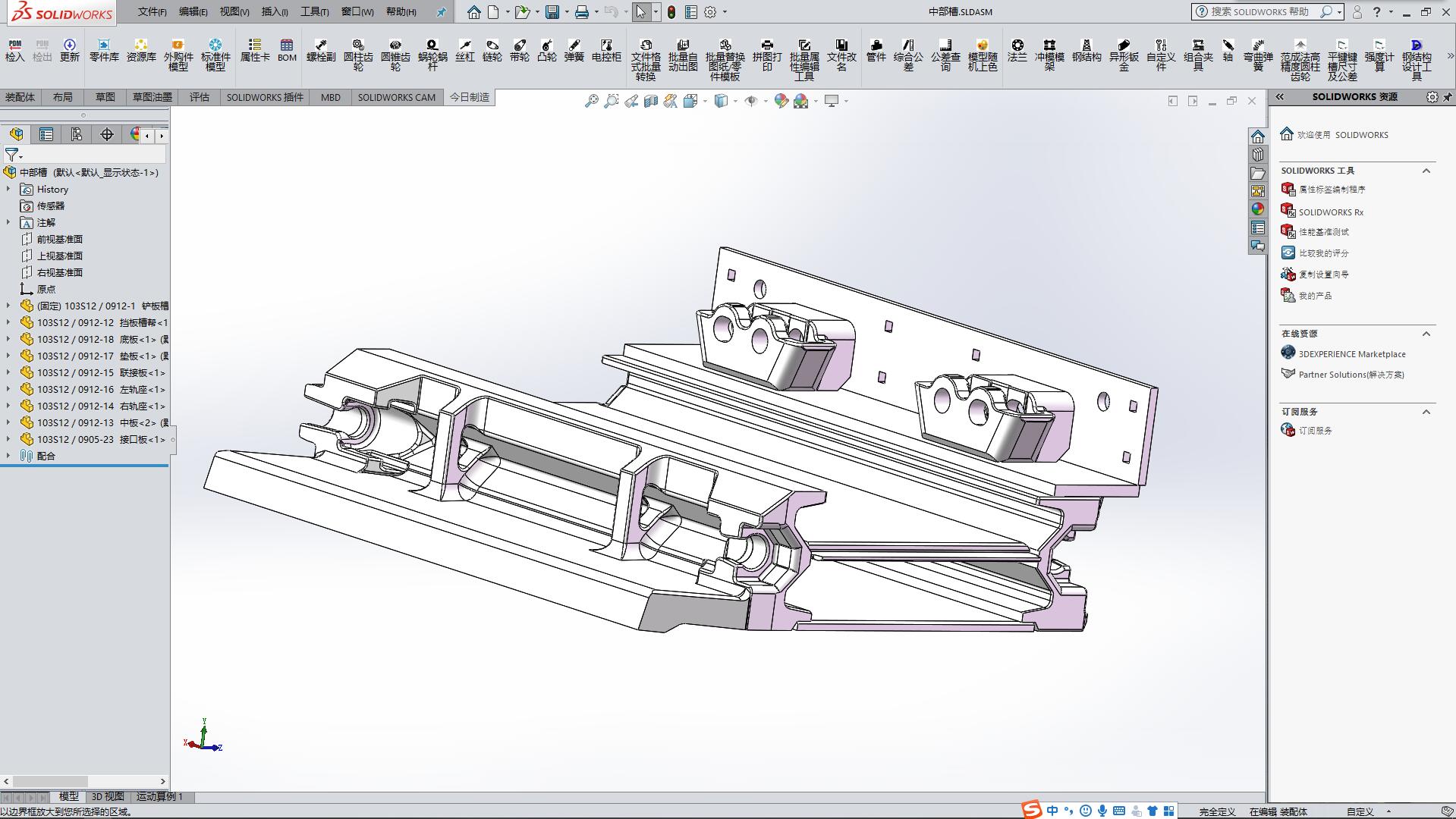This screenshot has width=1456, height=819.
Task: Open Design Library tab in task pane
Action: (1258, 155)
